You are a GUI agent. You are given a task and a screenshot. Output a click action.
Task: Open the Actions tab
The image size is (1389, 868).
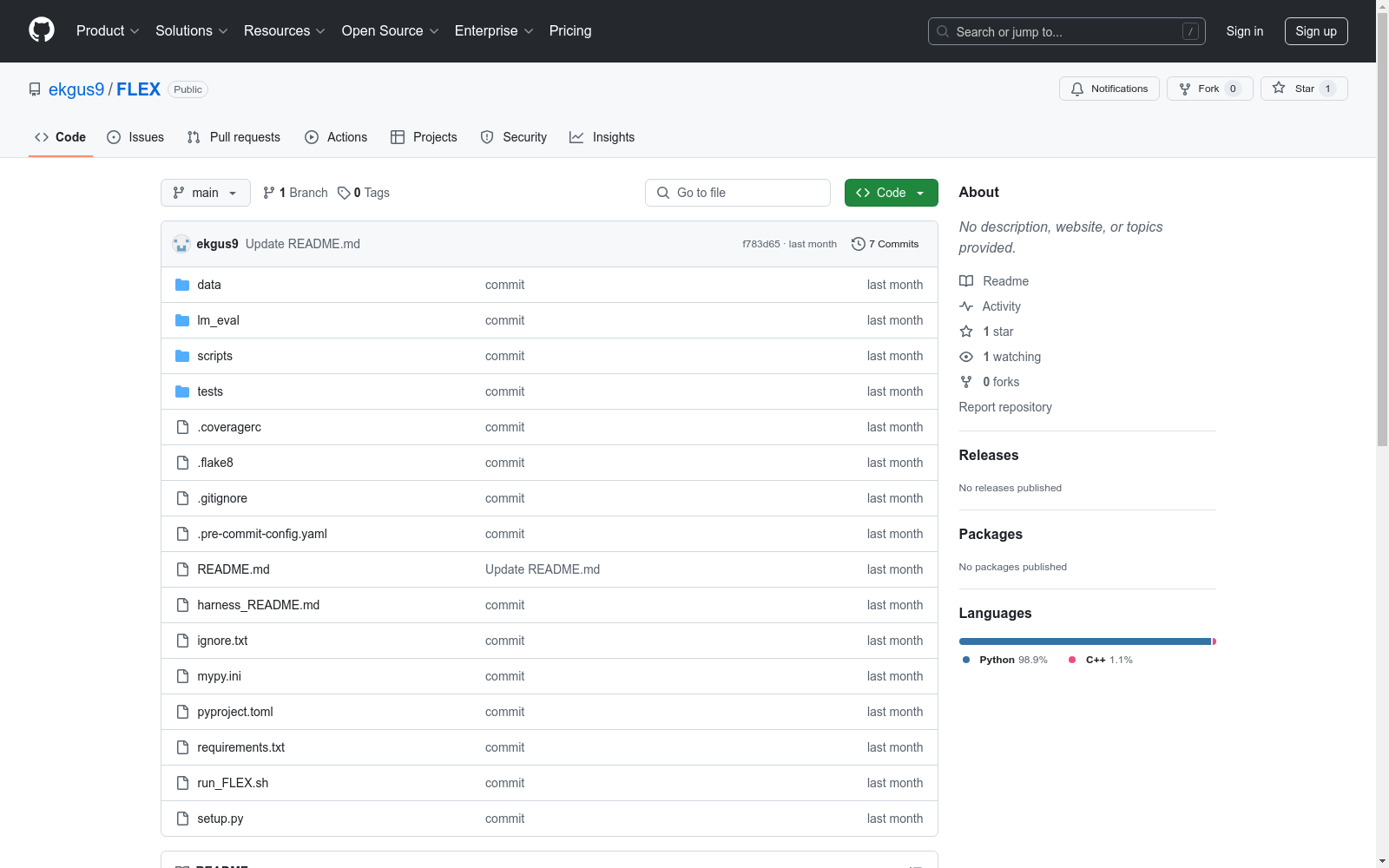[x=336, y=137]
